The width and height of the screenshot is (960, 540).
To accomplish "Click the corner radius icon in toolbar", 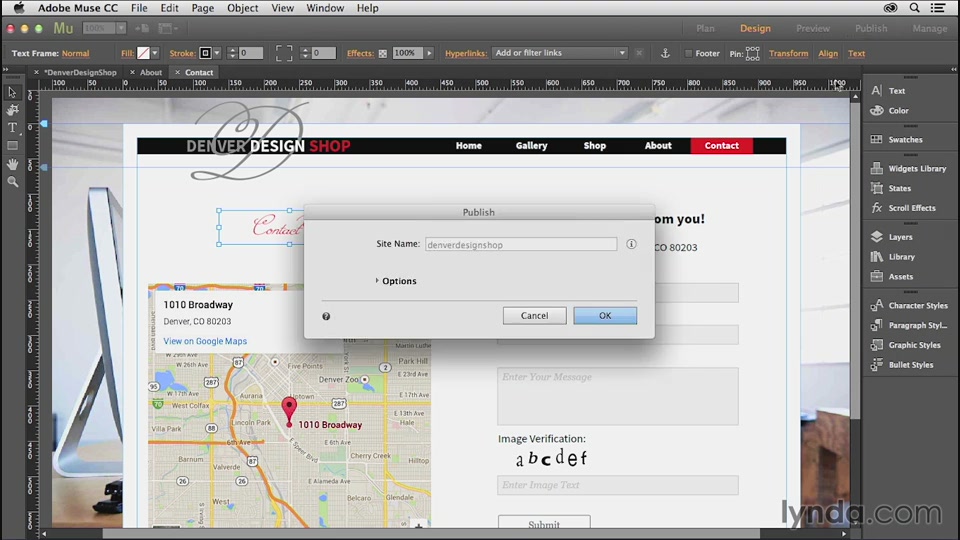I will (283, 53).
